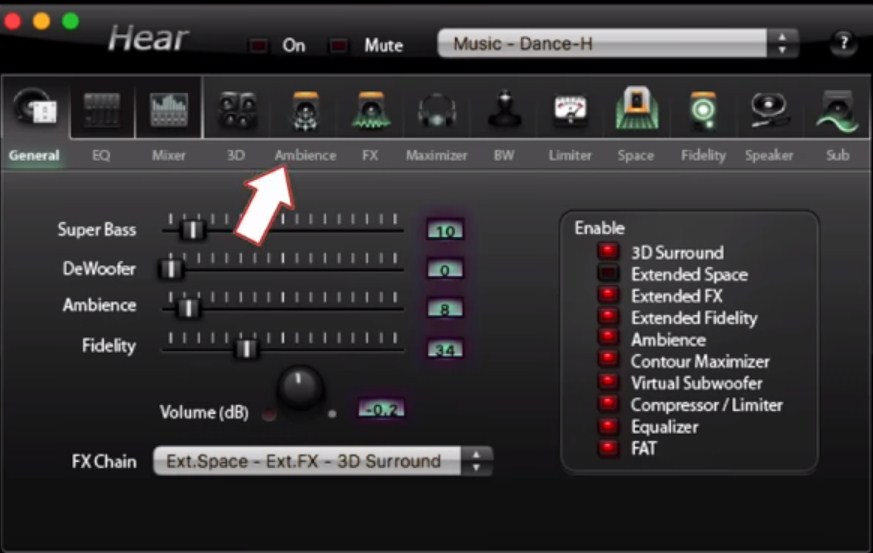Switch to the Speaker tab

(769, 155)
